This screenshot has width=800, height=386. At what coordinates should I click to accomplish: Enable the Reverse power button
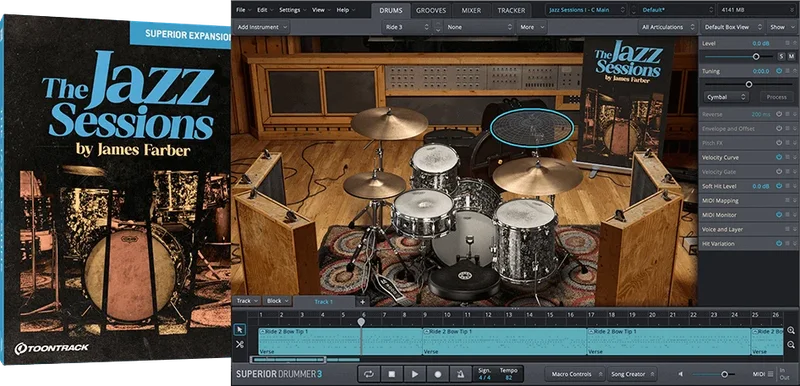click(779, 114)
